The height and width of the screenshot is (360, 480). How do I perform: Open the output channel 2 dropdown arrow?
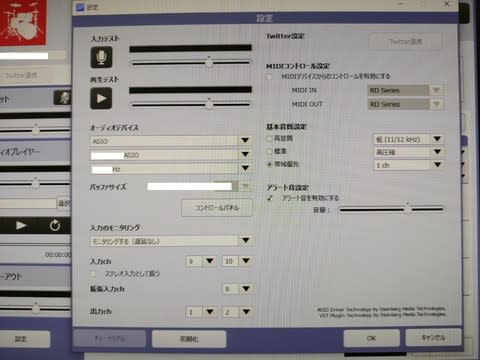click(x=246, y=312)
